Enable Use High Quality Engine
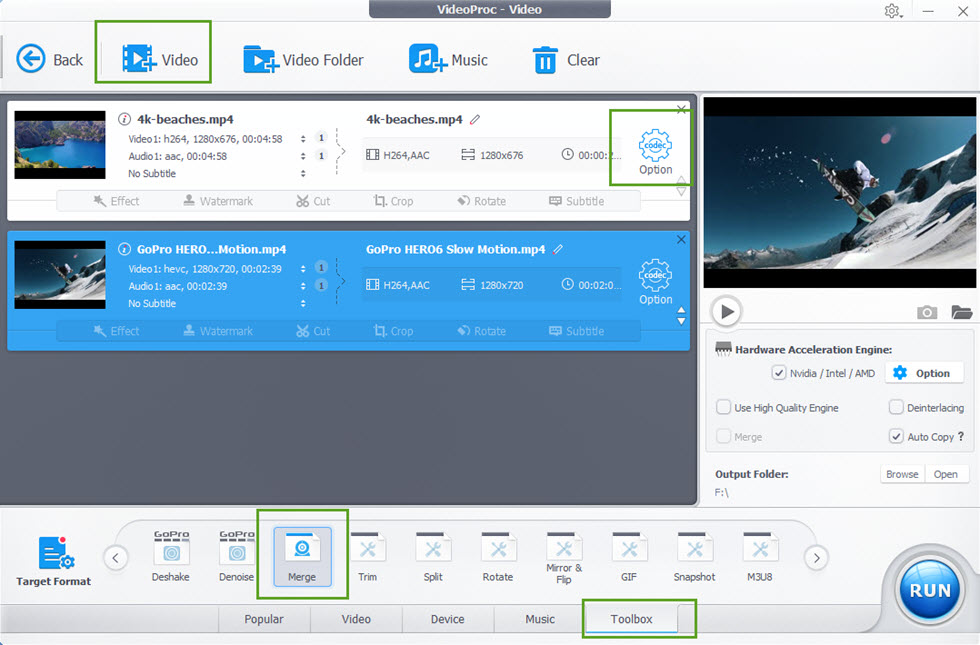The height and width of the screenshot is (645, 980). point(724,408)
